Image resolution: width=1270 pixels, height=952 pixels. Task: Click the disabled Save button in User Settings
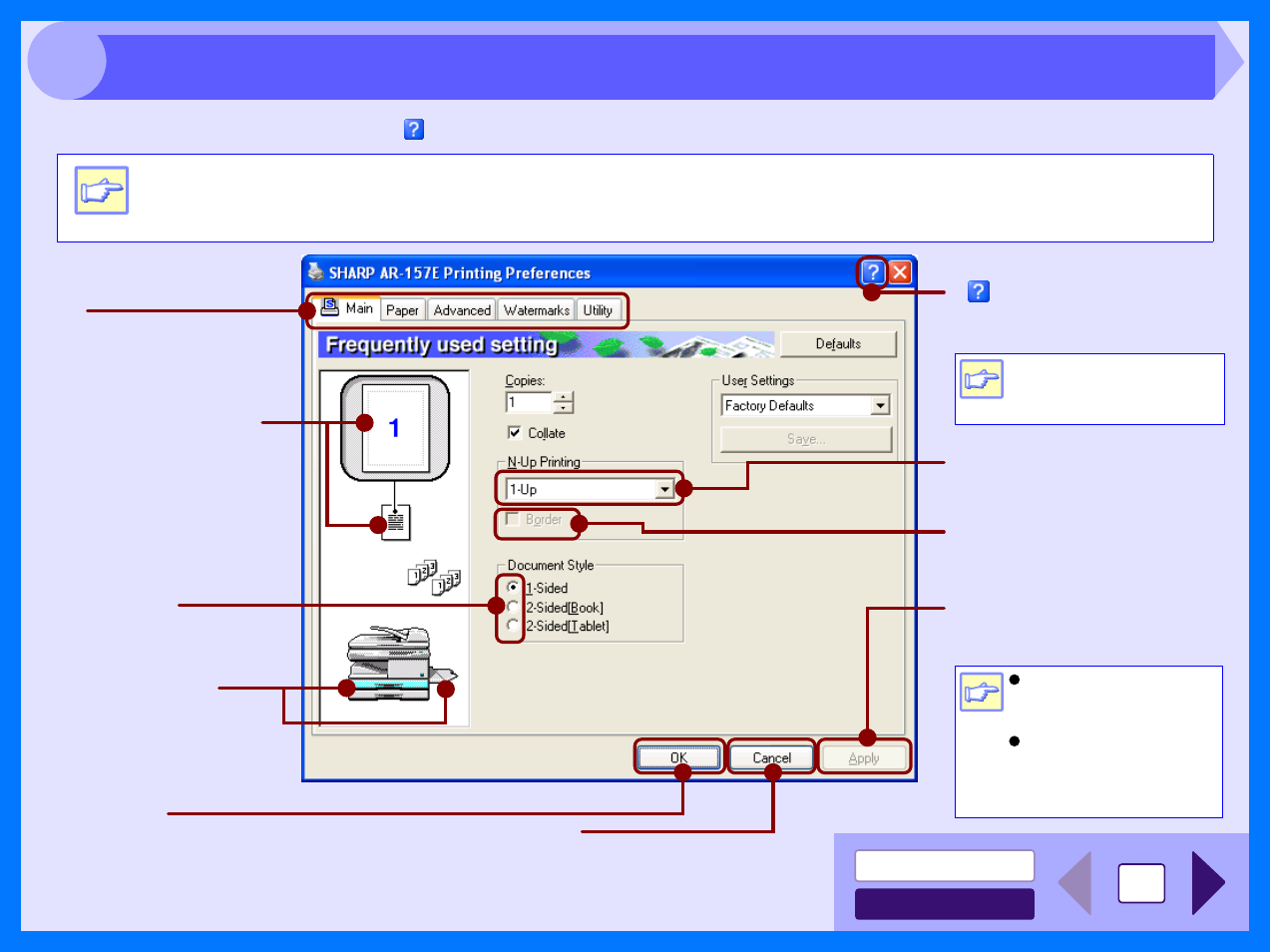[806, 439]
